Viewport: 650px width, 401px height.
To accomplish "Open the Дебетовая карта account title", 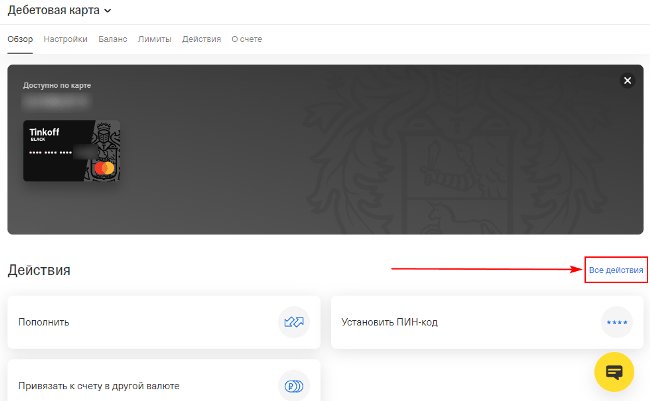I will (x=53, y=10).
